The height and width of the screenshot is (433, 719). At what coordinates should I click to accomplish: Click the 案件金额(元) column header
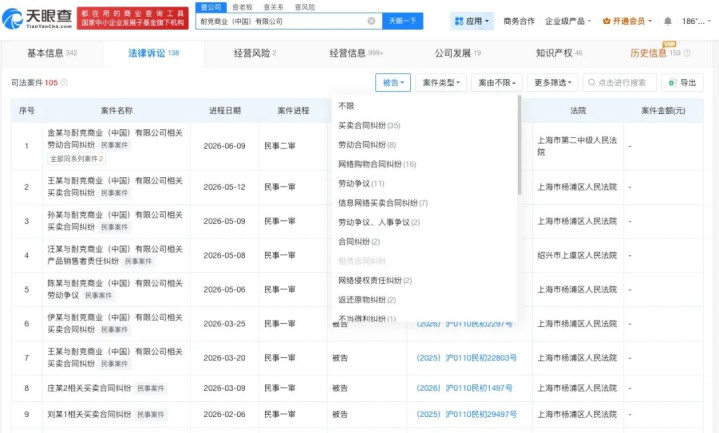[x=663, y=111]
